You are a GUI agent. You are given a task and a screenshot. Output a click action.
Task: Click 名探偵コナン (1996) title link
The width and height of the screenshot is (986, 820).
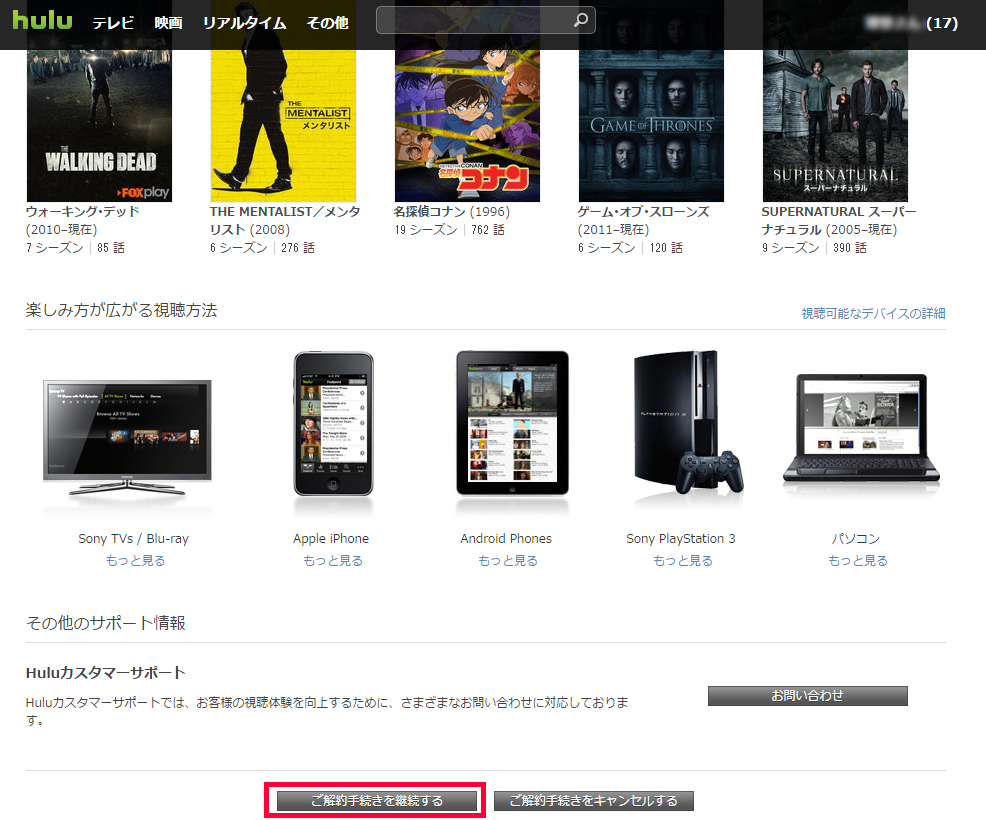[x=451, y=212]
